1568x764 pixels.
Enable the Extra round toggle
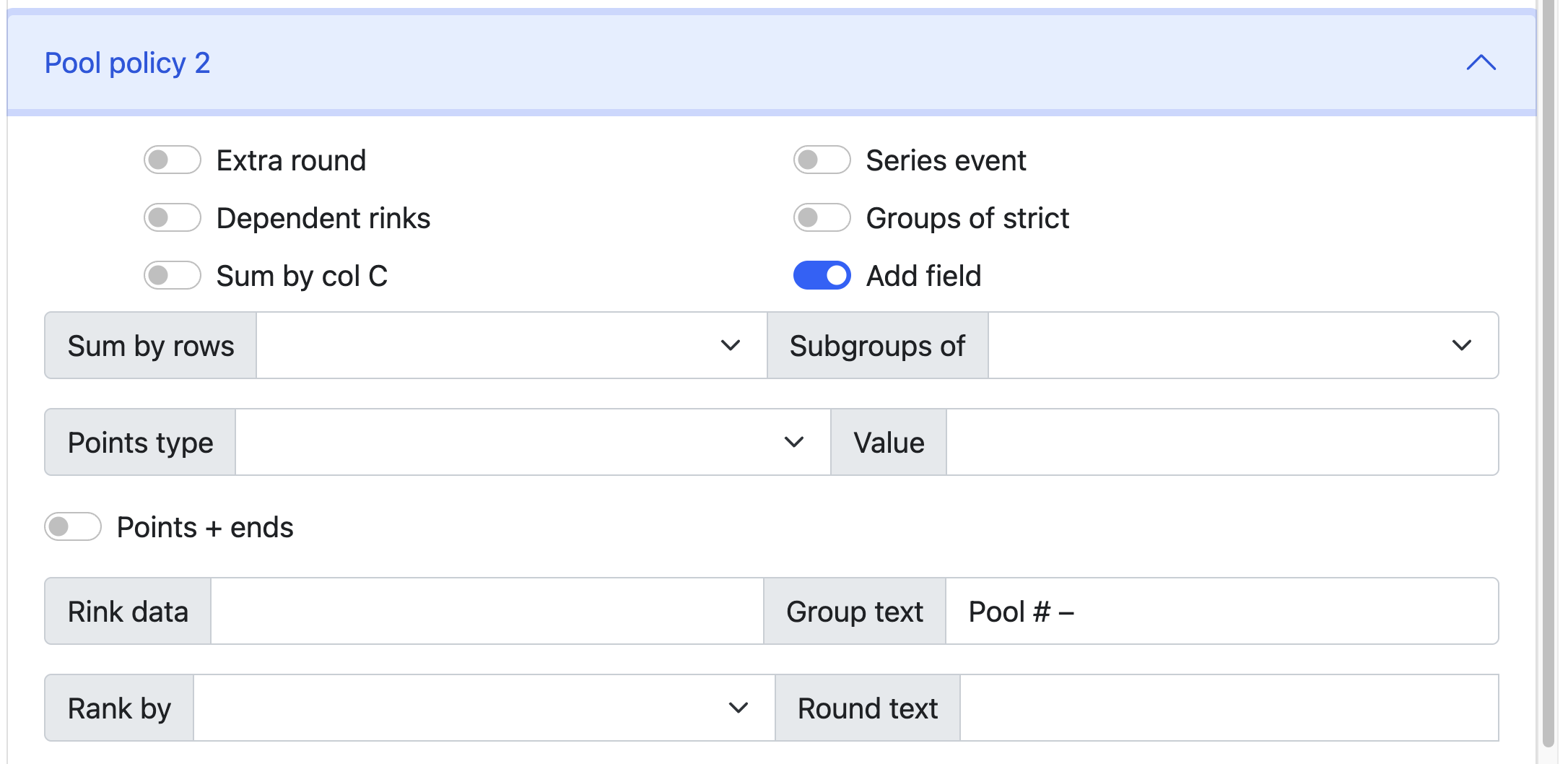pos(172,160)
